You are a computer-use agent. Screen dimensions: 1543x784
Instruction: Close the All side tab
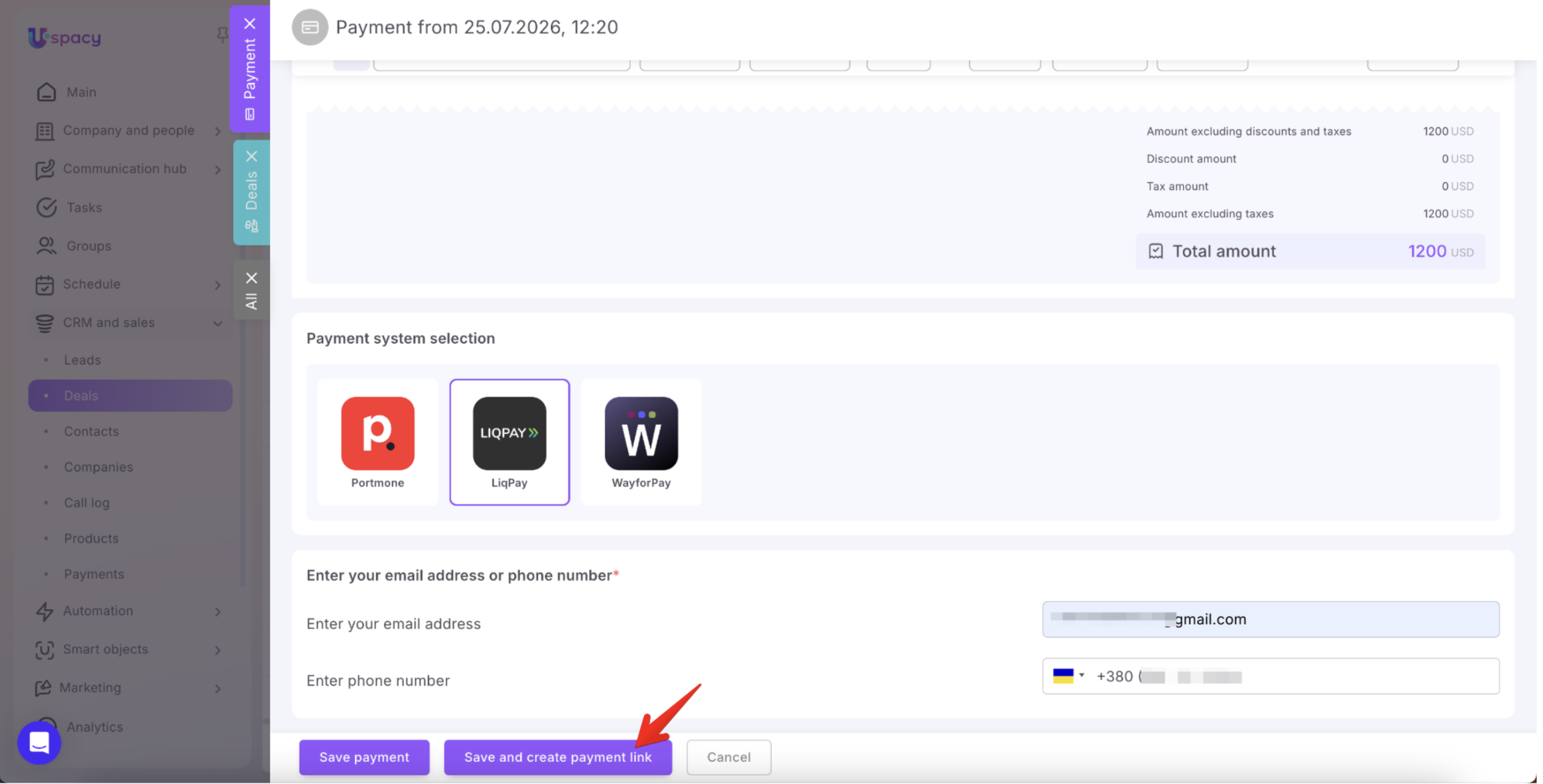pos(251,278)
